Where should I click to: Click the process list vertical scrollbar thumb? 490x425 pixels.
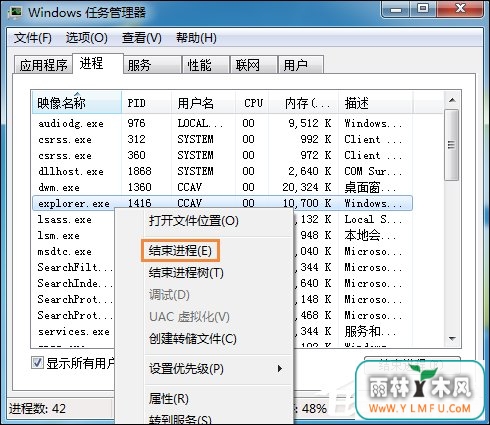452,145
